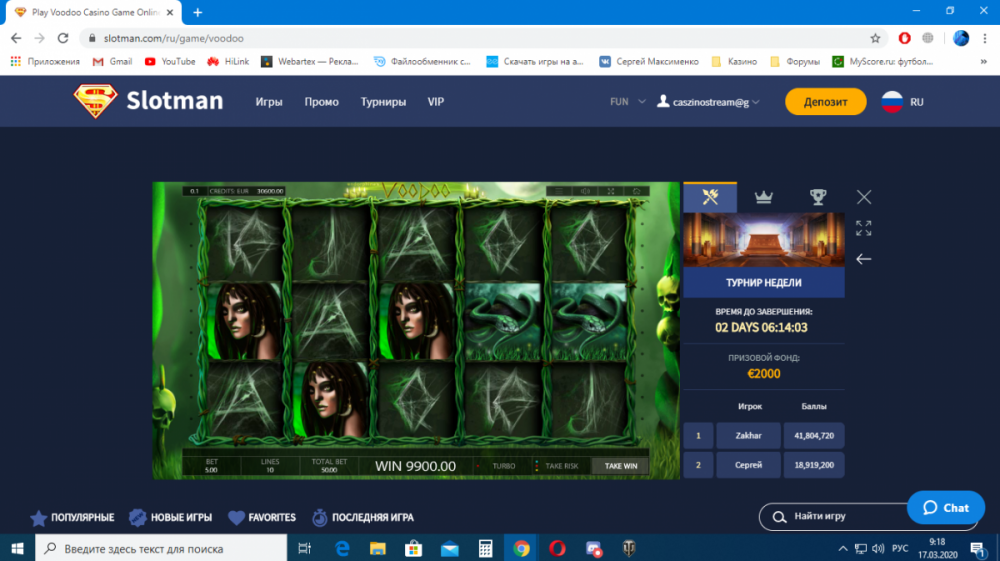This screenshot has width=1000, height=561.
Task: Click the score 41,804,720
Action: tap(814, 436)
